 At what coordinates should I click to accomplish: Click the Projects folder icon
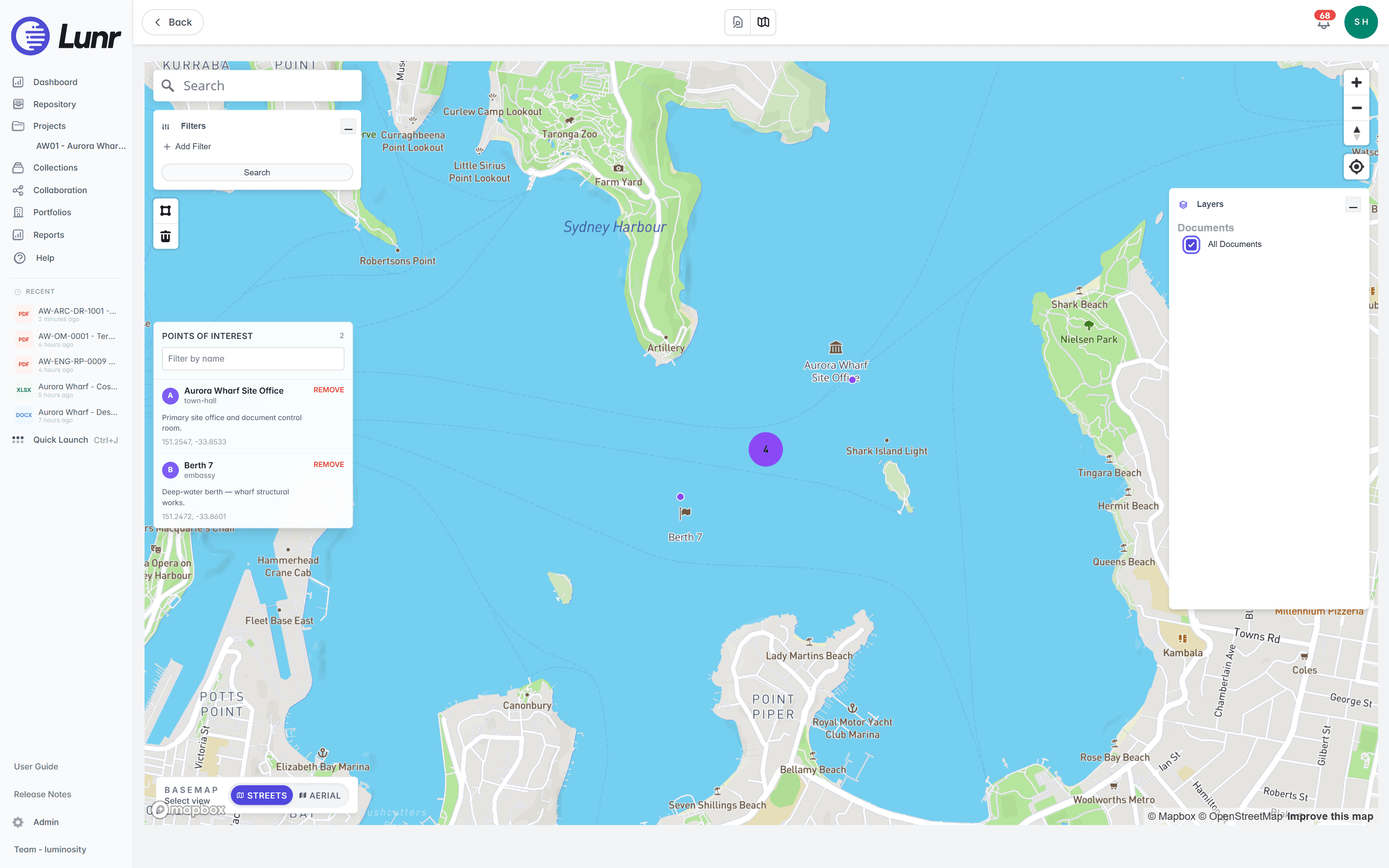click(x=18, y=126)
